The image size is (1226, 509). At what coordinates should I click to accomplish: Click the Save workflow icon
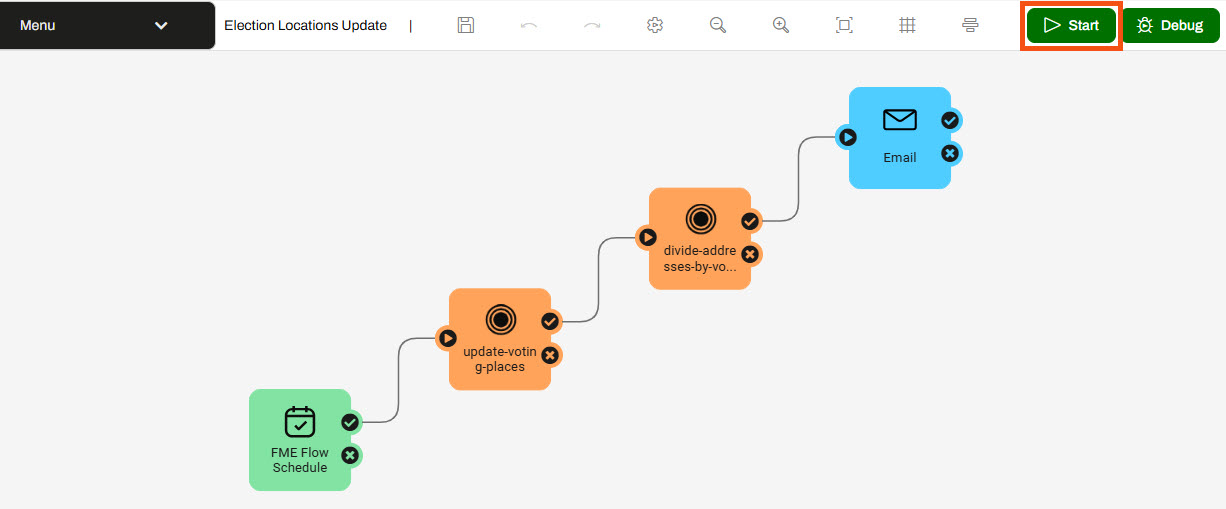pyautogui.click(x=465, y=25)
